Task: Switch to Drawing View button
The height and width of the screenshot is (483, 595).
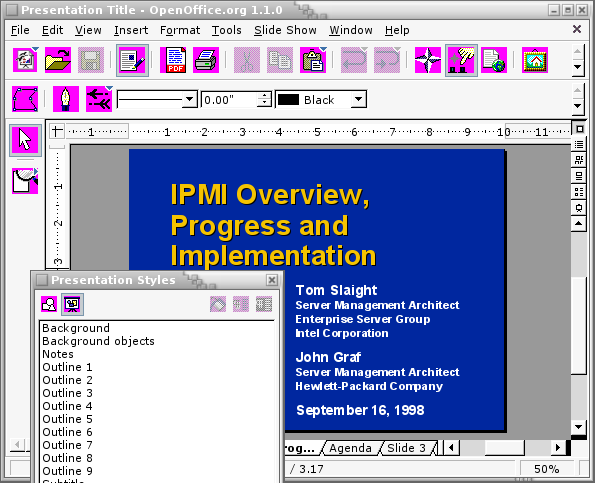Action: pos(579,129)
